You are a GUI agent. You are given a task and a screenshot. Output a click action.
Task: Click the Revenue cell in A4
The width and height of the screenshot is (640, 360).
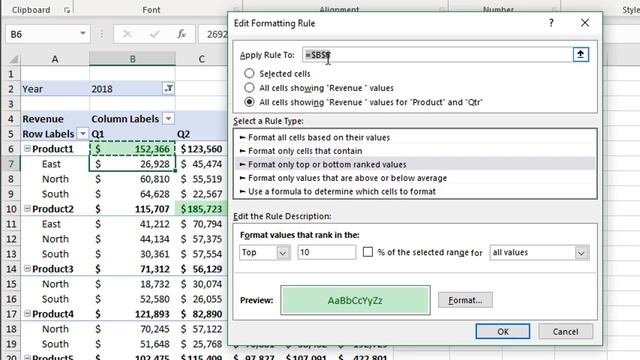(x=55, y=119)
